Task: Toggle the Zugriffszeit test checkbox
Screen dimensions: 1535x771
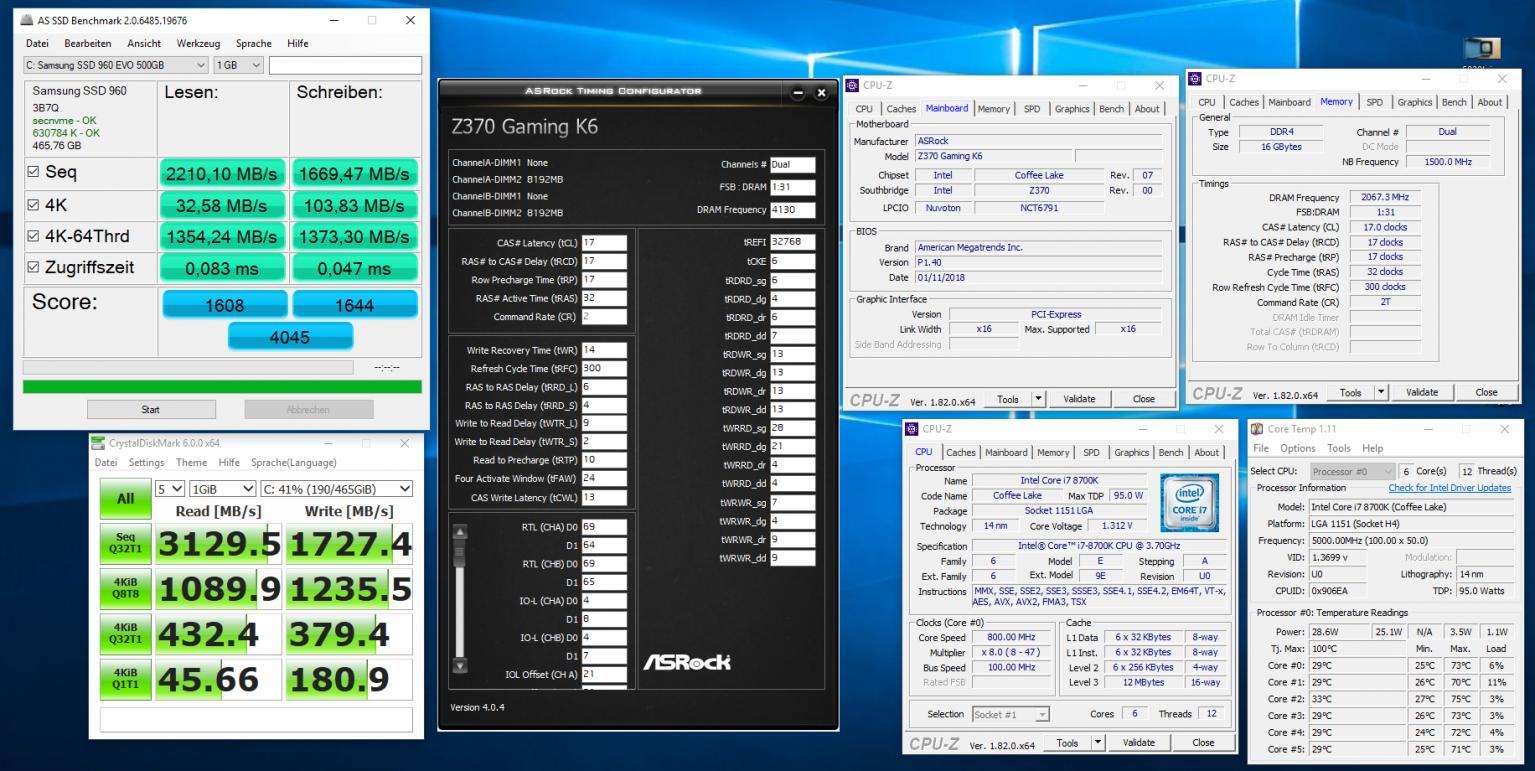Action: pyautogui.click(x=33, y=268)
